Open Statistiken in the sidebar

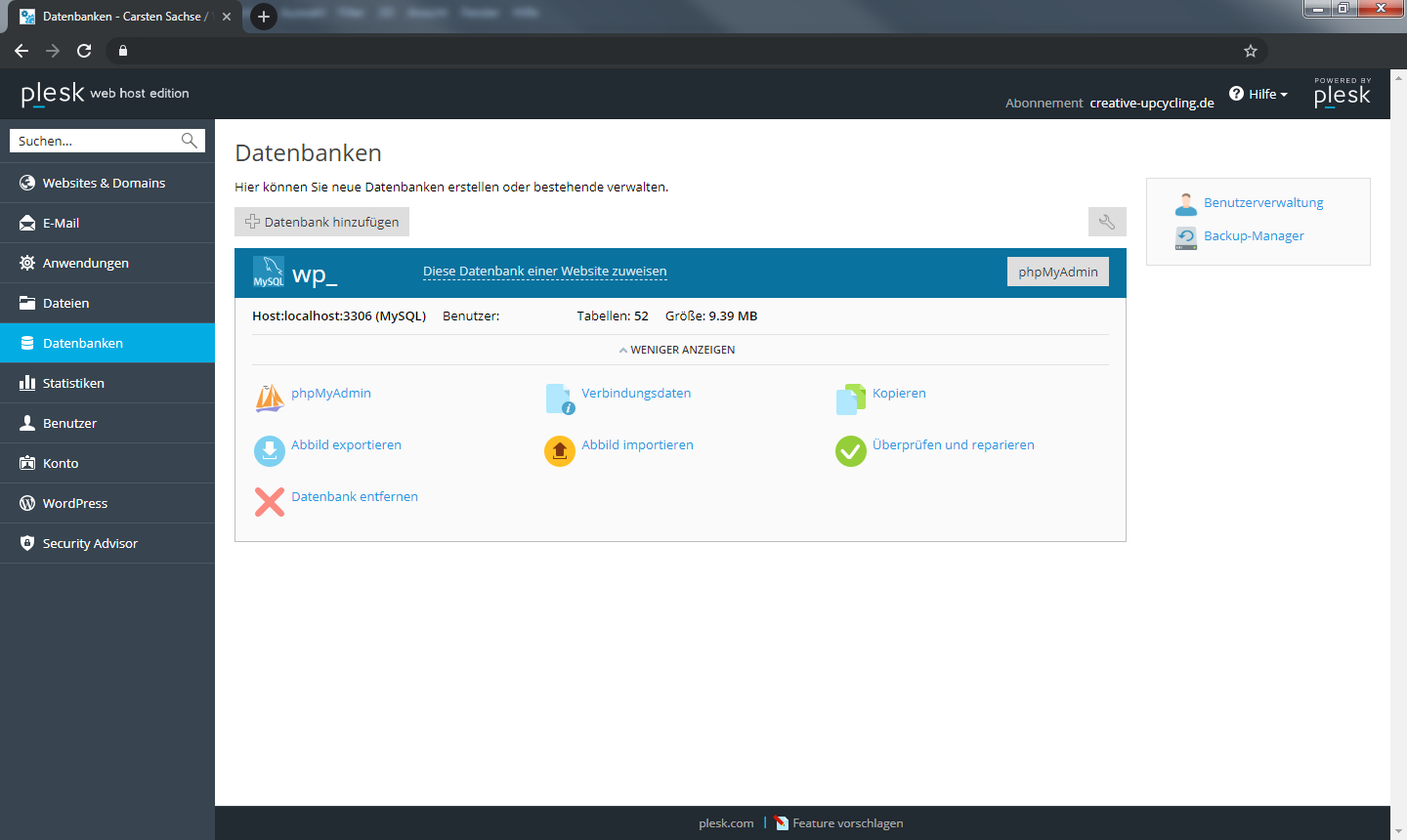(x=107, y=383)
